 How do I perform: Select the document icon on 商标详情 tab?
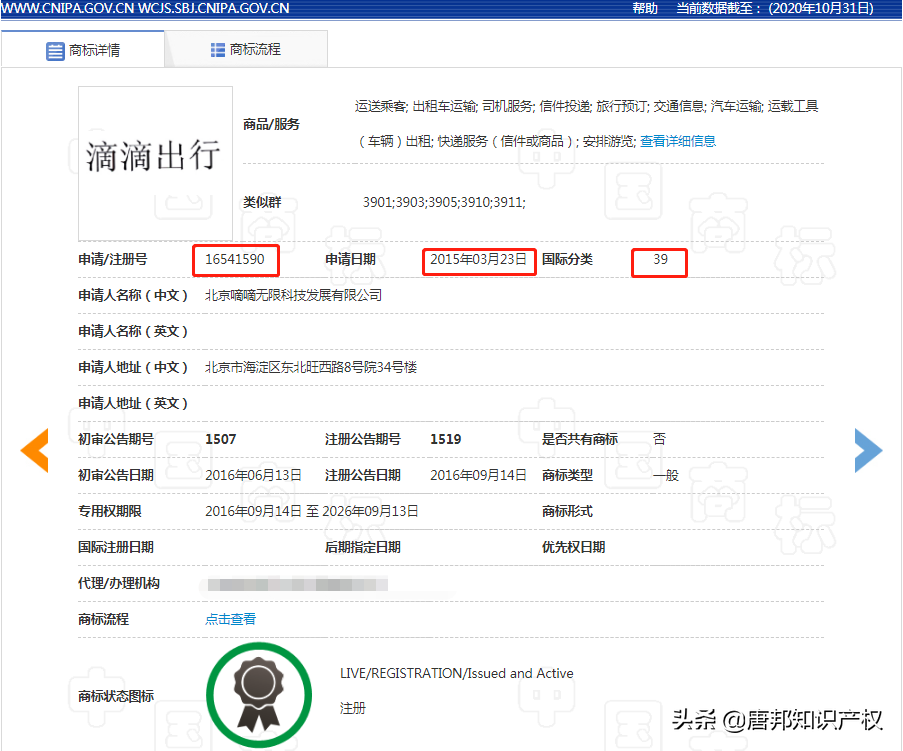[55, 51]
